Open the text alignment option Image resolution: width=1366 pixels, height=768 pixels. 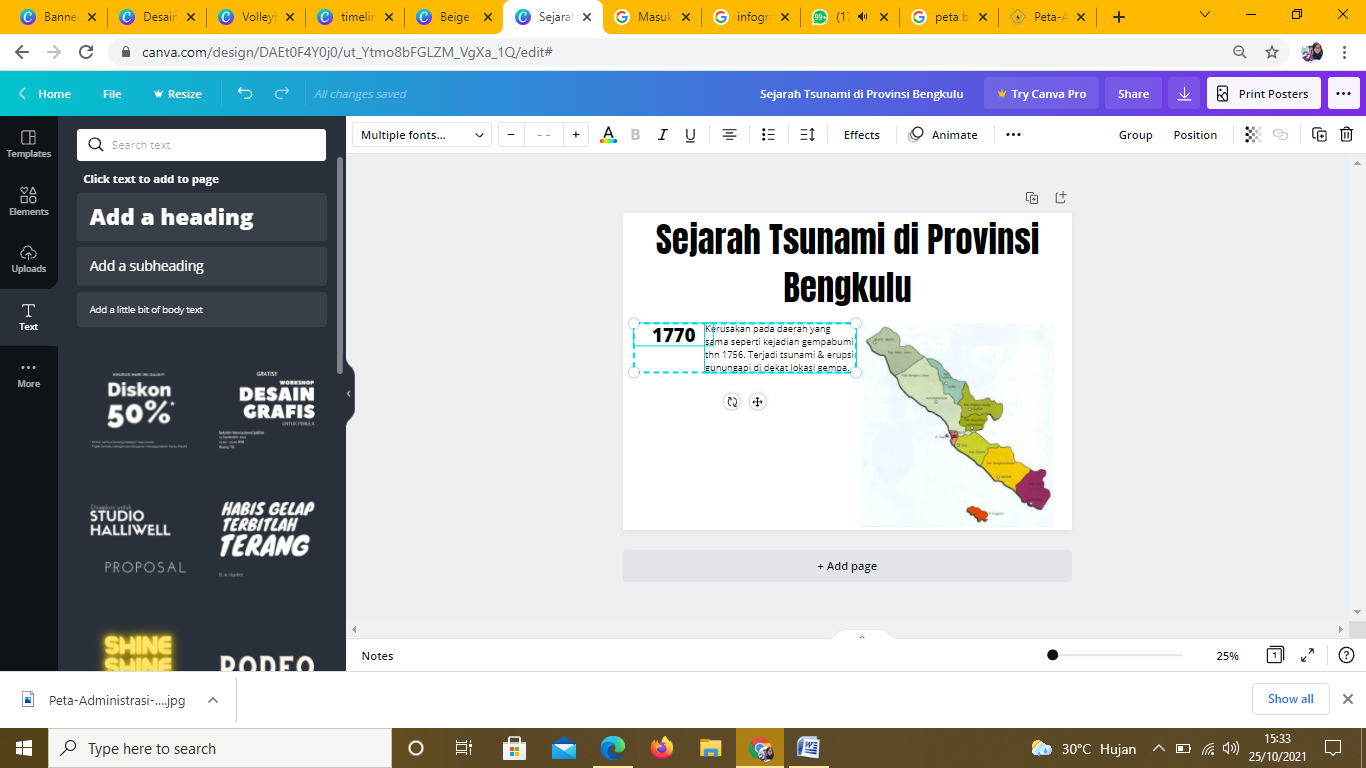coord(730,135)
